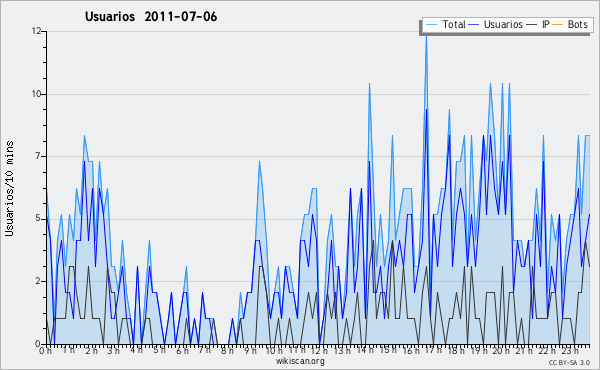Click the x-axis label '11 h'
Image resolution: width=600 pixels, height=370 pixels.
297,350
